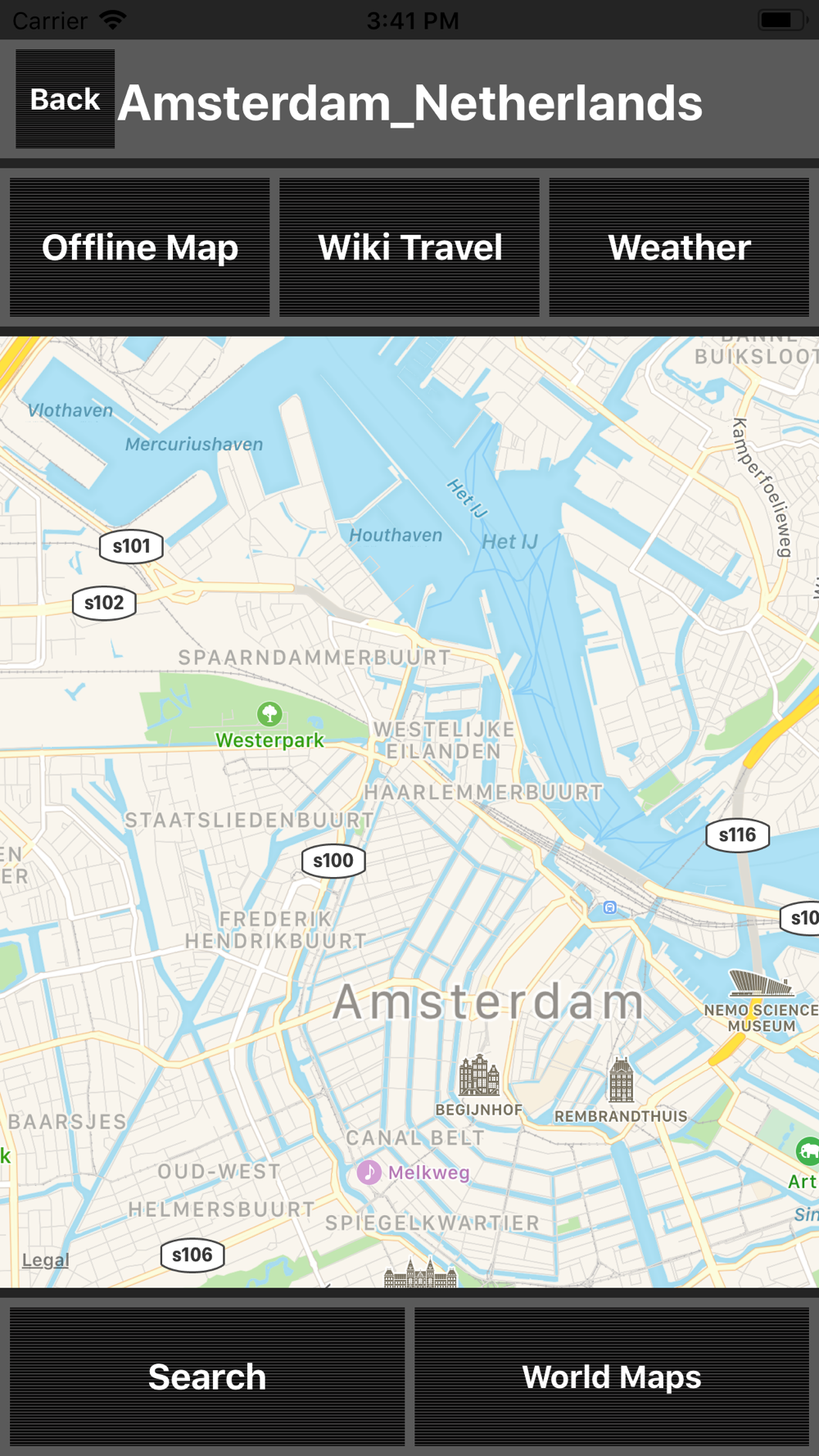This screenshot has height=1456, width=819.
Task: Tap the Begijnhof landmark icon
Action: click(x=479, y=1075)
